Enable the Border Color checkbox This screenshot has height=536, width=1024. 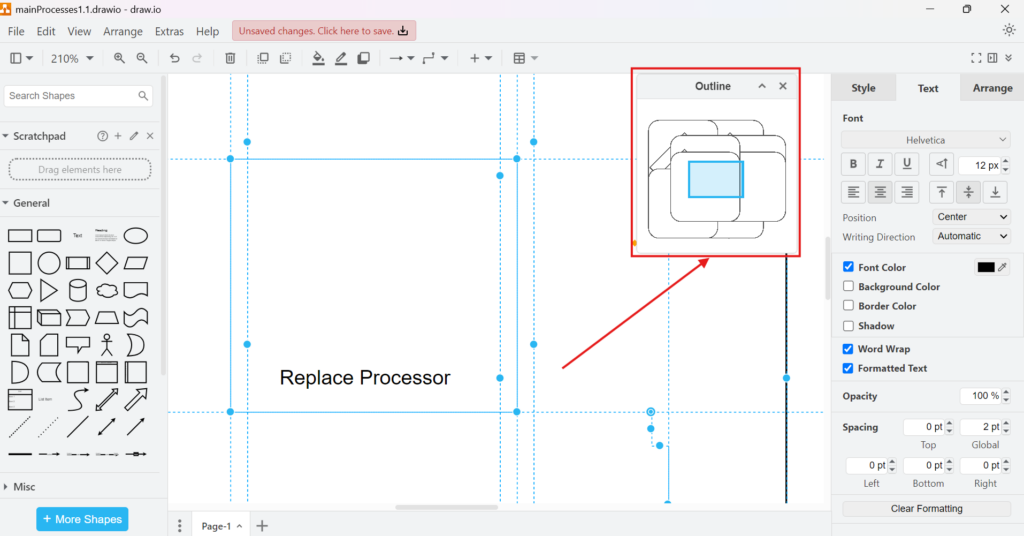[848, 305]
